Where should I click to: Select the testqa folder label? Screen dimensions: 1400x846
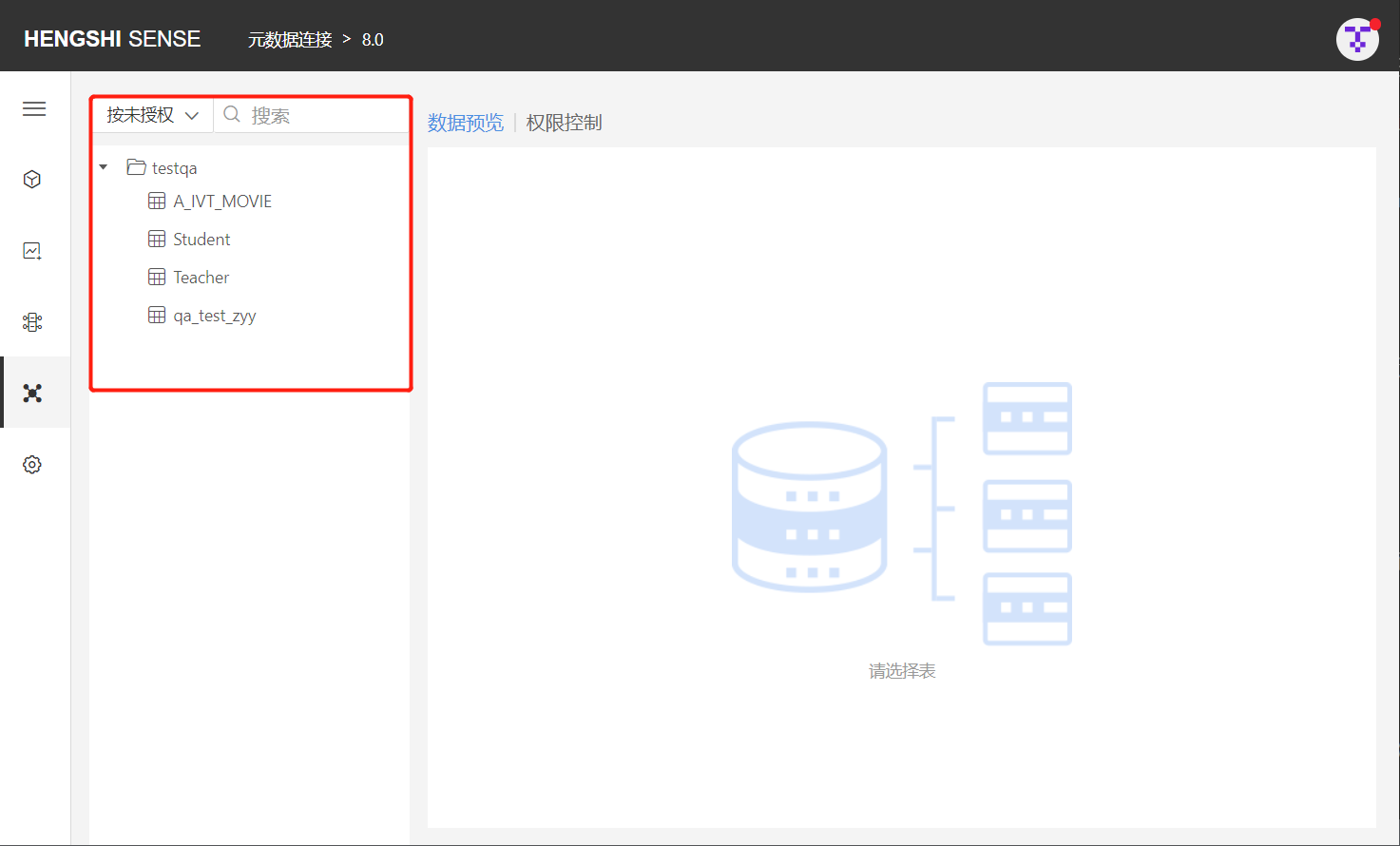click(x=175, y=168)
